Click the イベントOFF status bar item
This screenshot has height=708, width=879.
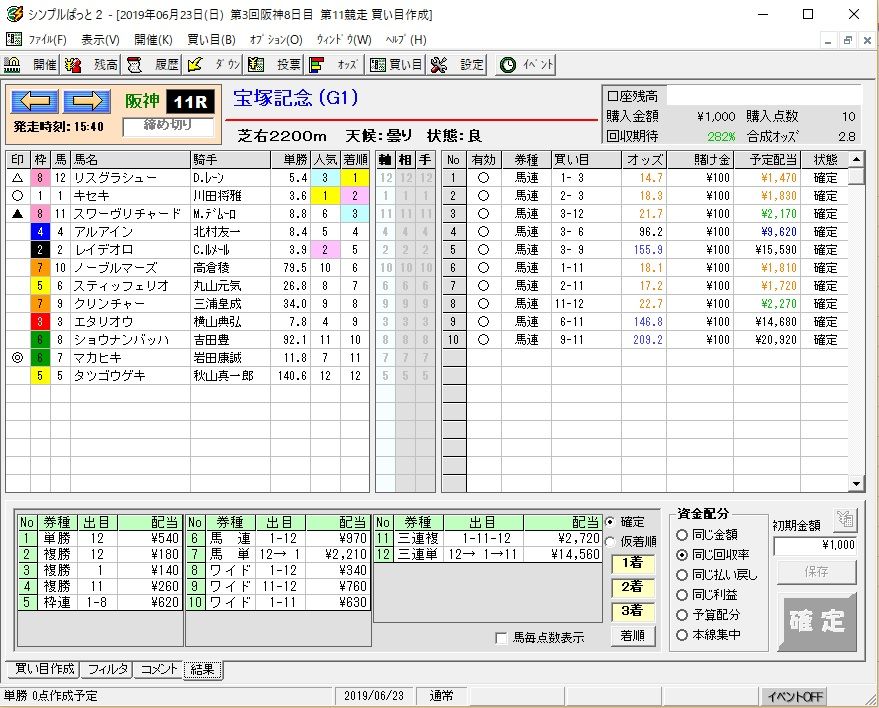click(x=794, y=697)
